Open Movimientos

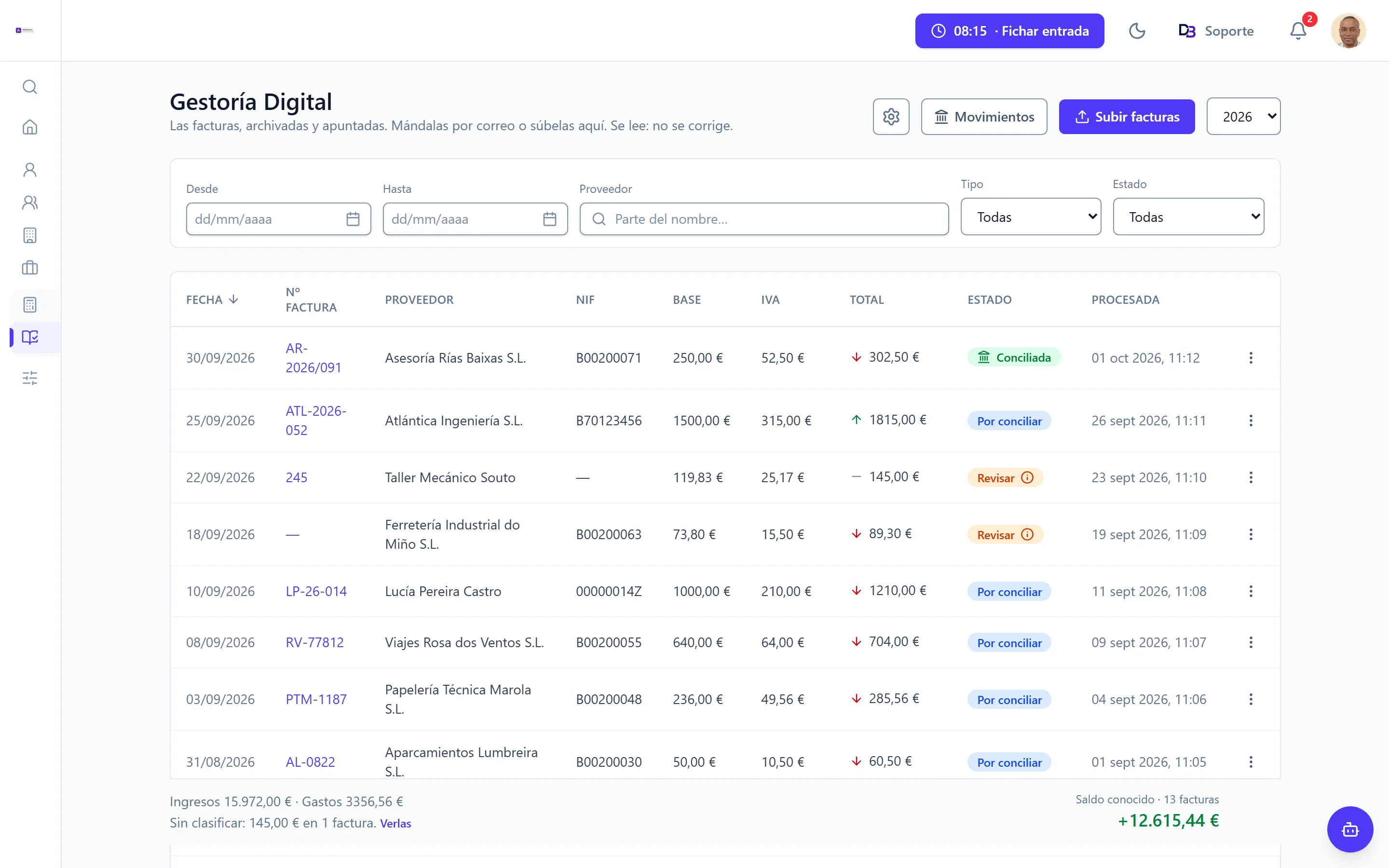pyautogui.click(x=984, y=117)
